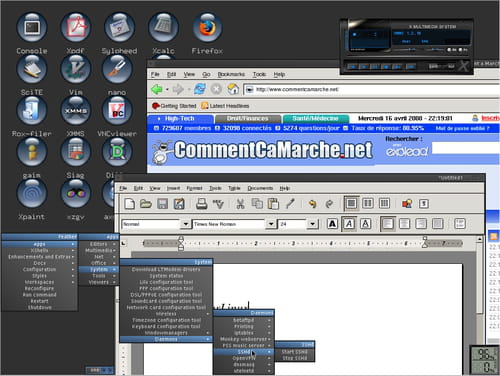This screenshot has width=500, height=376.
Task: Undo last action in word processor
Action: pyautogui.click(x=312, y=203)
